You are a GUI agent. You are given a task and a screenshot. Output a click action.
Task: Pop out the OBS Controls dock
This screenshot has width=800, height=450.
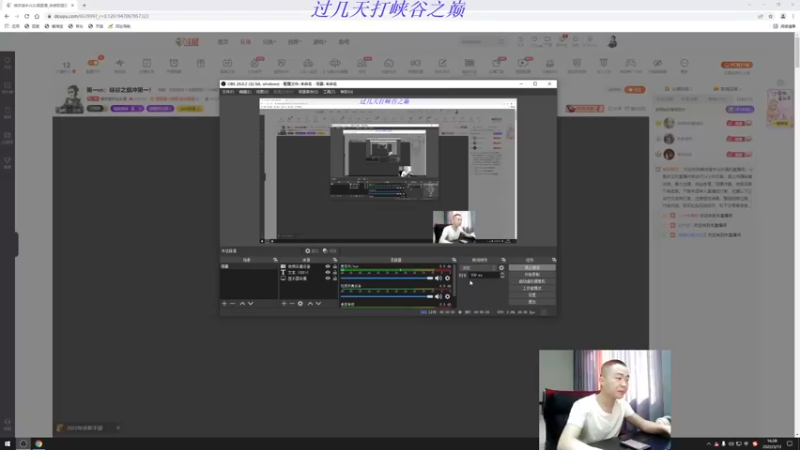tap(554, 260)
